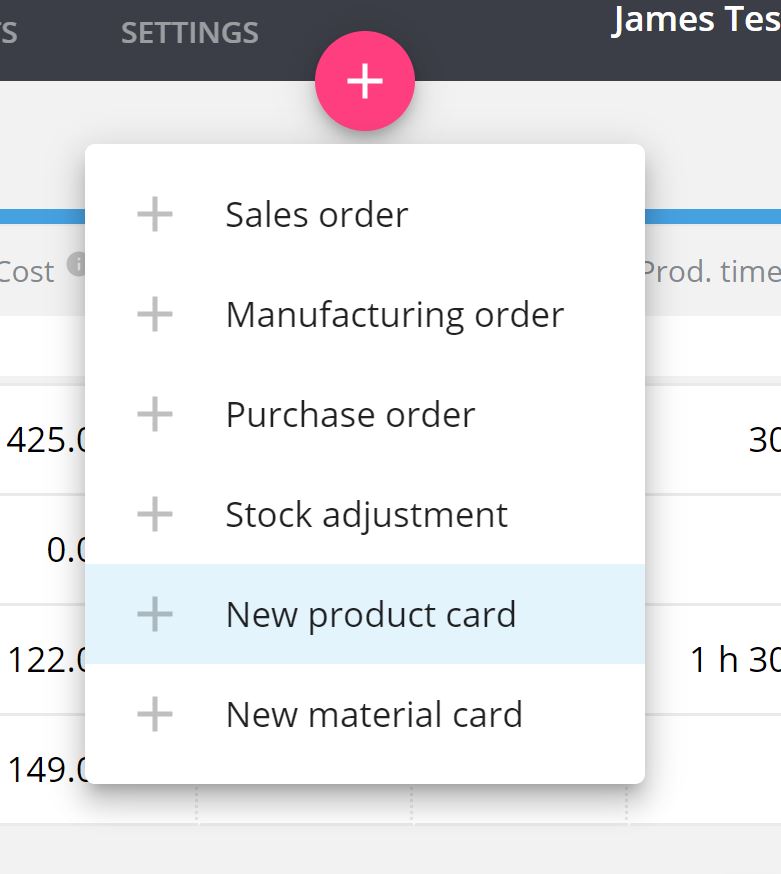Click plus icon beside New material card
The image size is (781, 874).
coord(154,714)
